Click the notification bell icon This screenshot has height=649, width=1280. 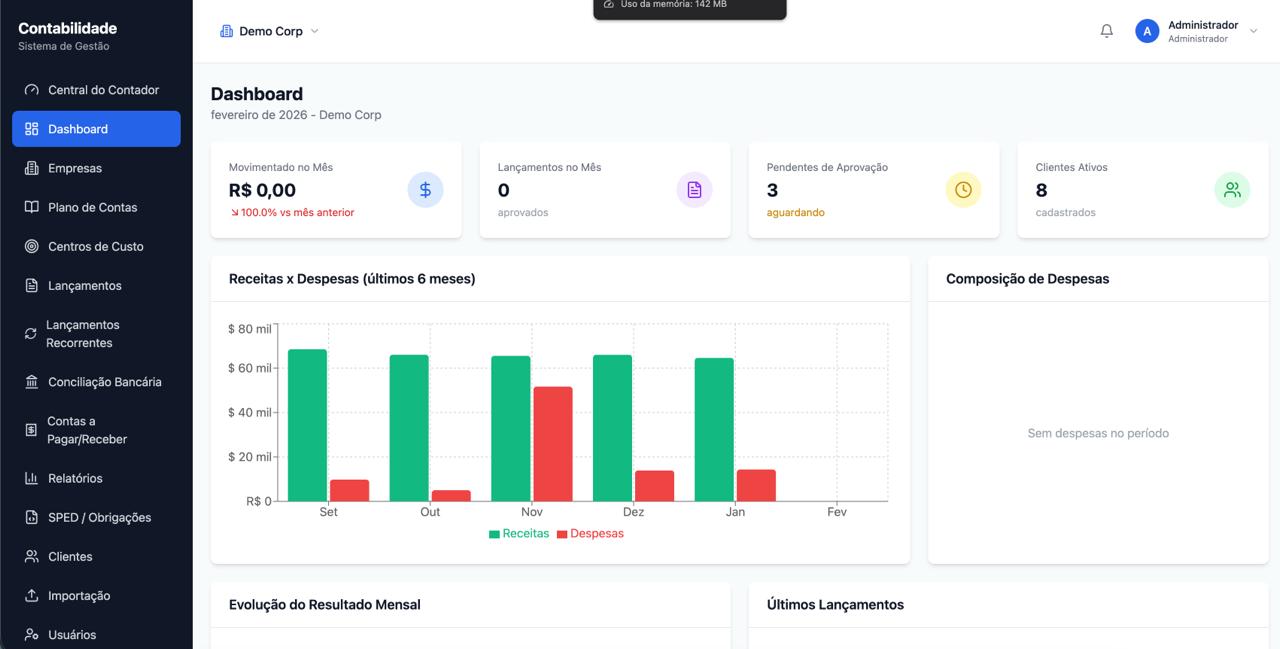tap(1106, 31)
